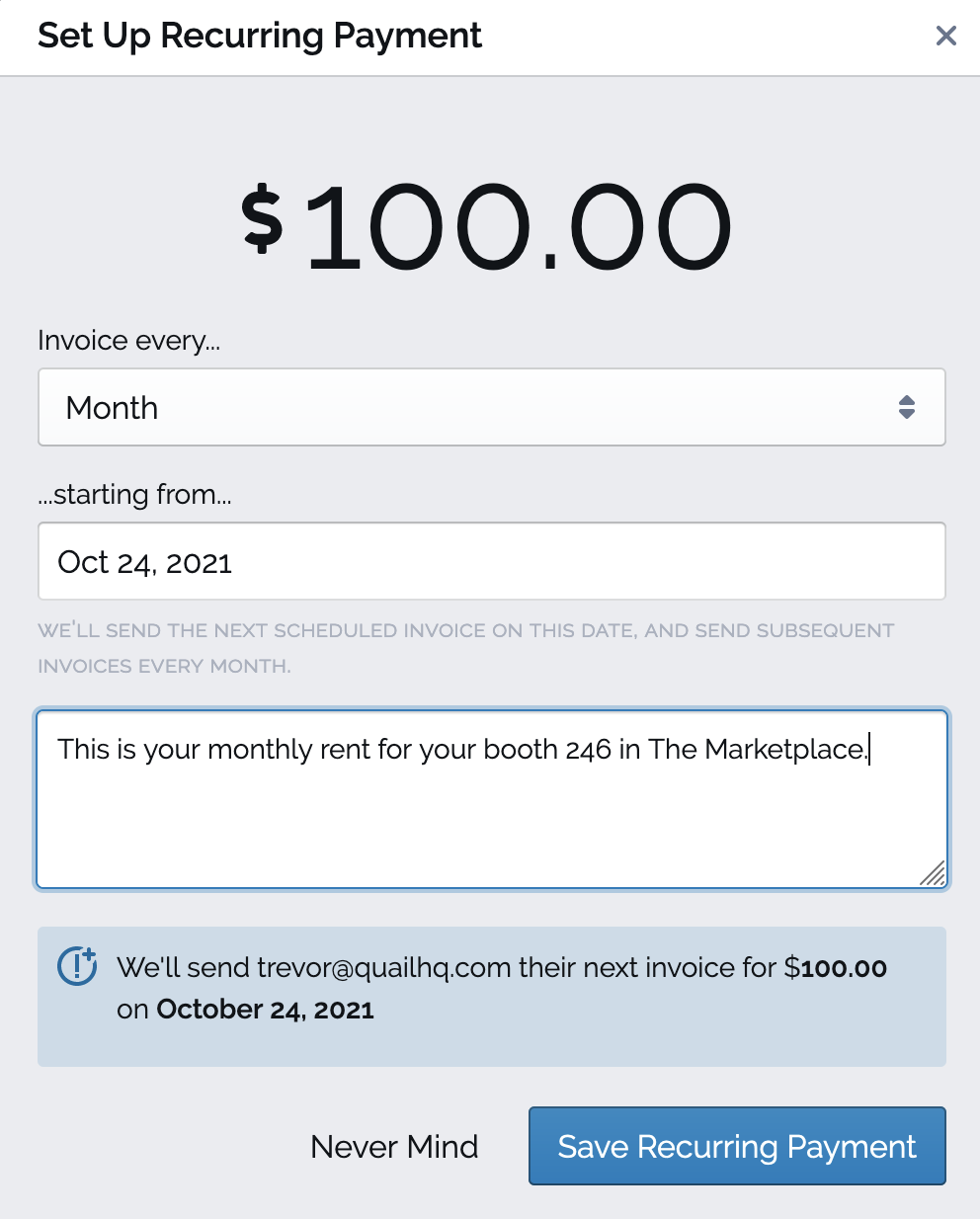The height and width of the screenshot is (1219, 980).
Task: Close the Set Up Recurring Payment dialog
Action: [x=945, y=37]
